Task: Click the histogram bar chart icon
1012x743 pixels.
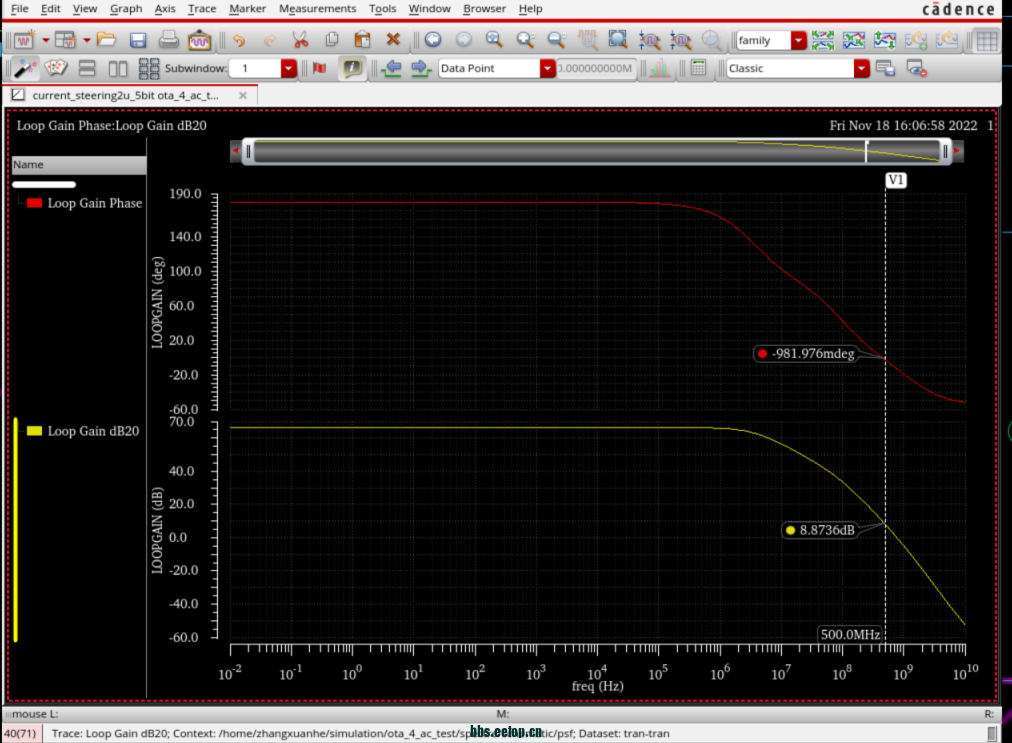Action: click(659, 68)
